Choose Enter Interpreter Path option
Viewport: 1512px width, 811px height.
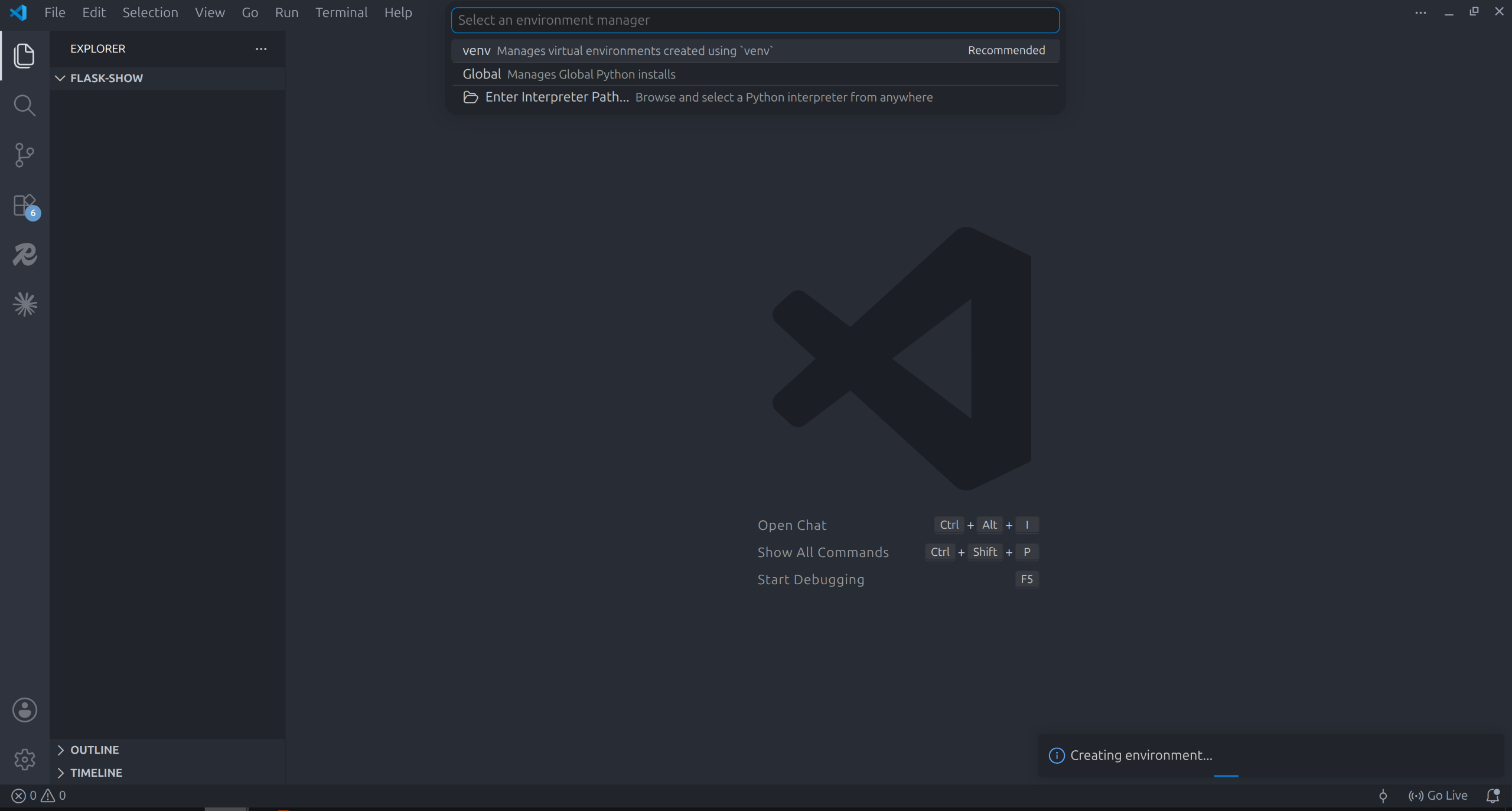(x=755, y=97)
